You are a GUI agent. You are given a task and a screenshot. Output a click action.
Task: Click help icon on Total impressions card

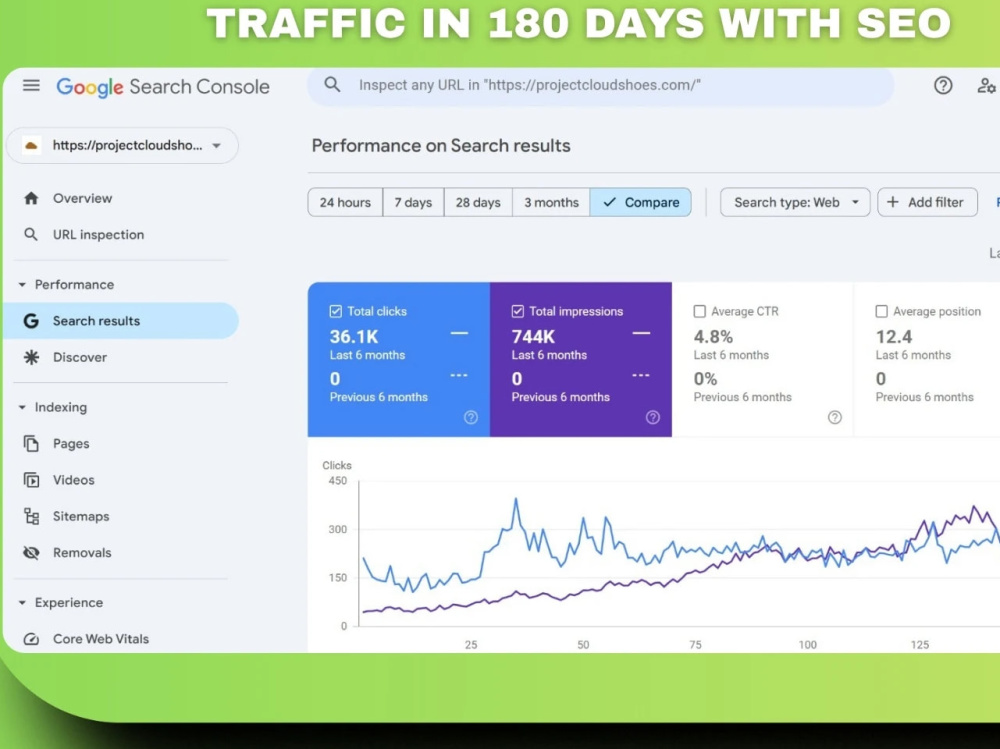click(x=652, y=417)
